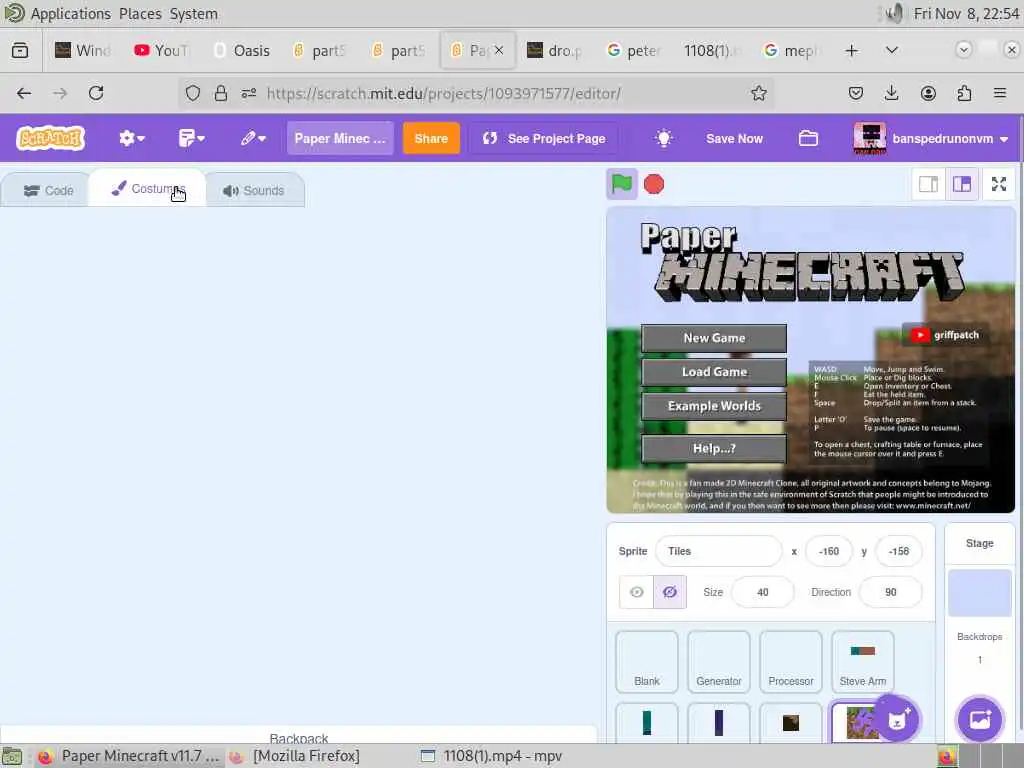Viewport: 1024px width, 768px height.
Task: Edit the sprite y position field
Action: click(899, 551)
